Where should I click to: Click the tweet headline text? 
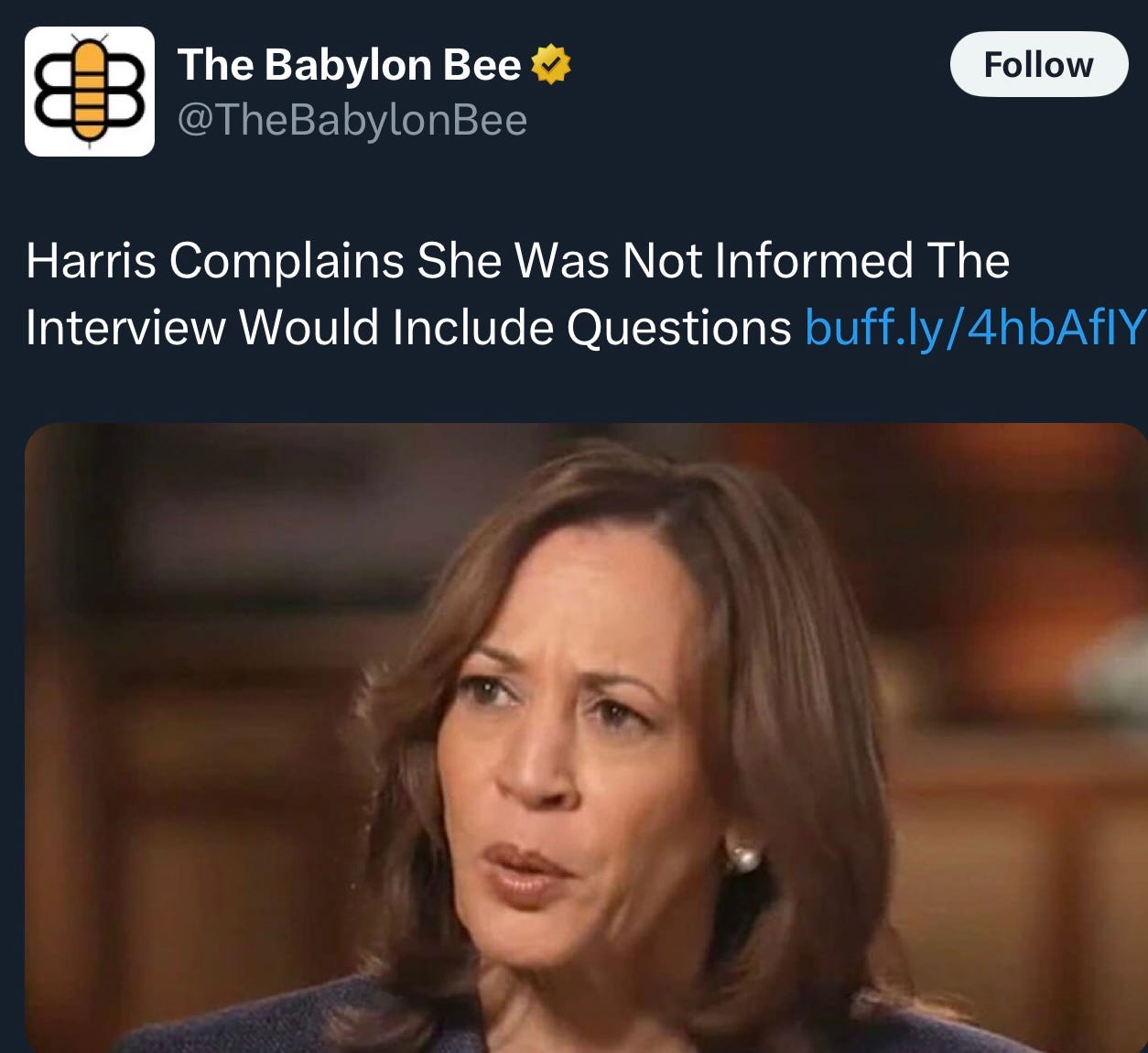coord(517,294)
